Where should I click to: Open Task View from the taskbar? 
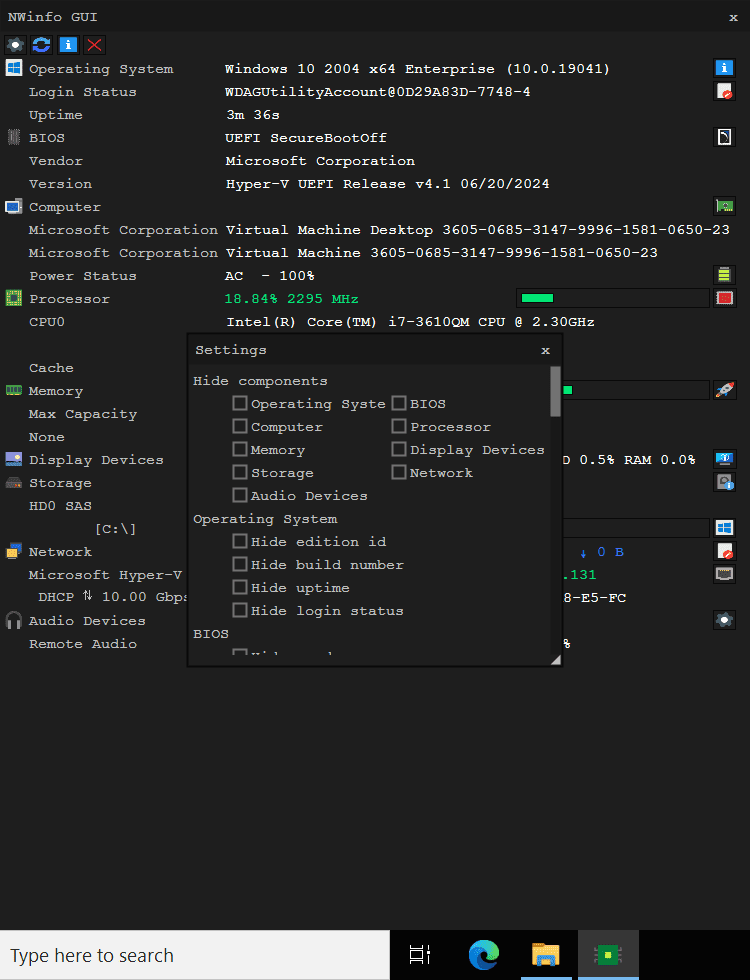(x=420, y=955)
